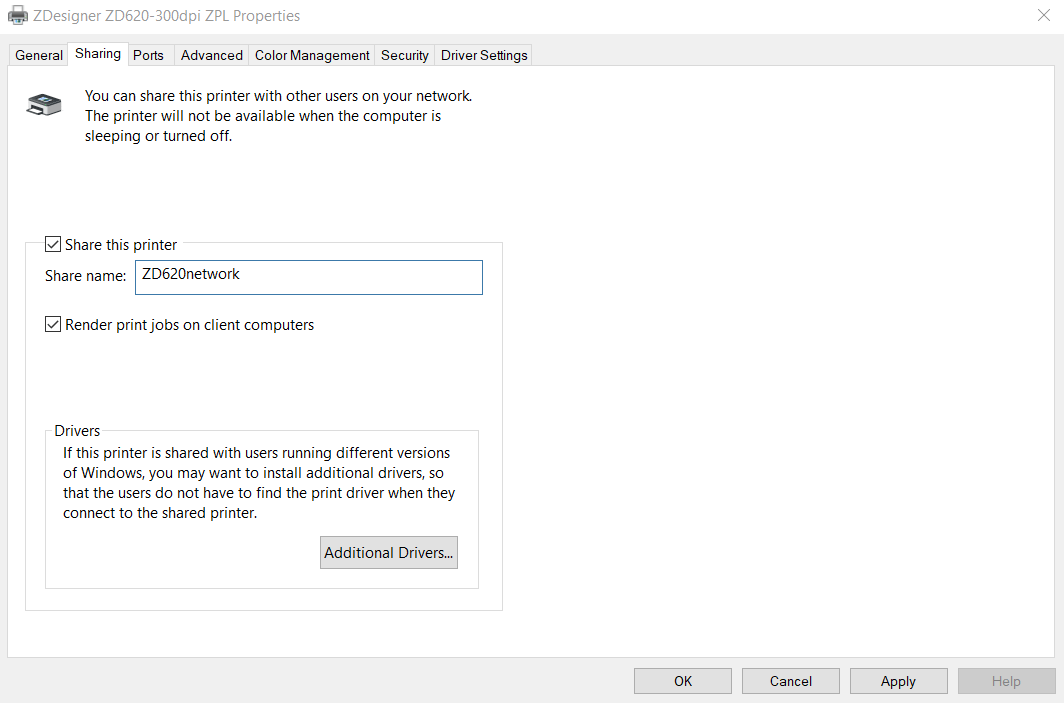
Task: Open the Ports tab
Action: coord(149,55)
